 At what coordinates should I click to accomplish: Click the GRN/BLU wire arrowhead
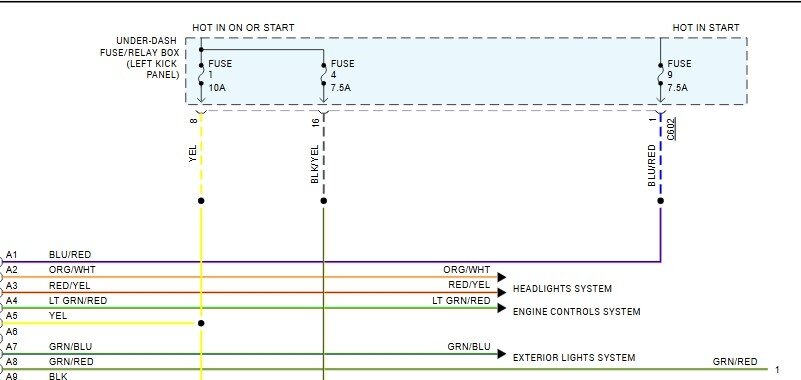[x=502, y=354]
